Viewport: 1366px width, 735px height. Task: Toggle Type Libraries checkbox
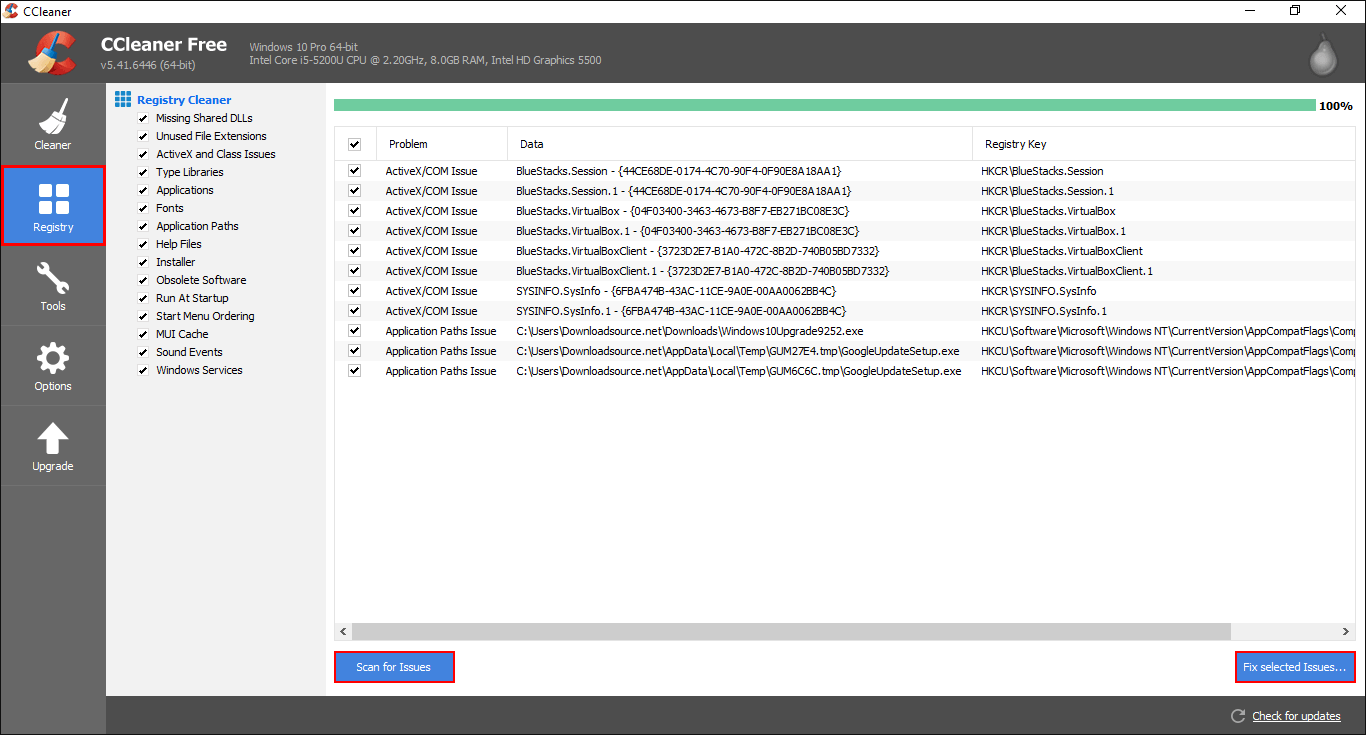pyautogui.click(x=143, y=172)
